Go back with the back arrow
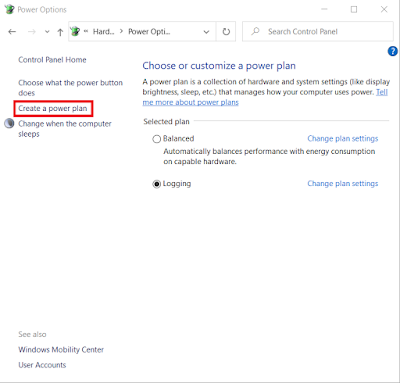This screenshot has height=383, width=400. pyautogui.click(x=12, y=32)
